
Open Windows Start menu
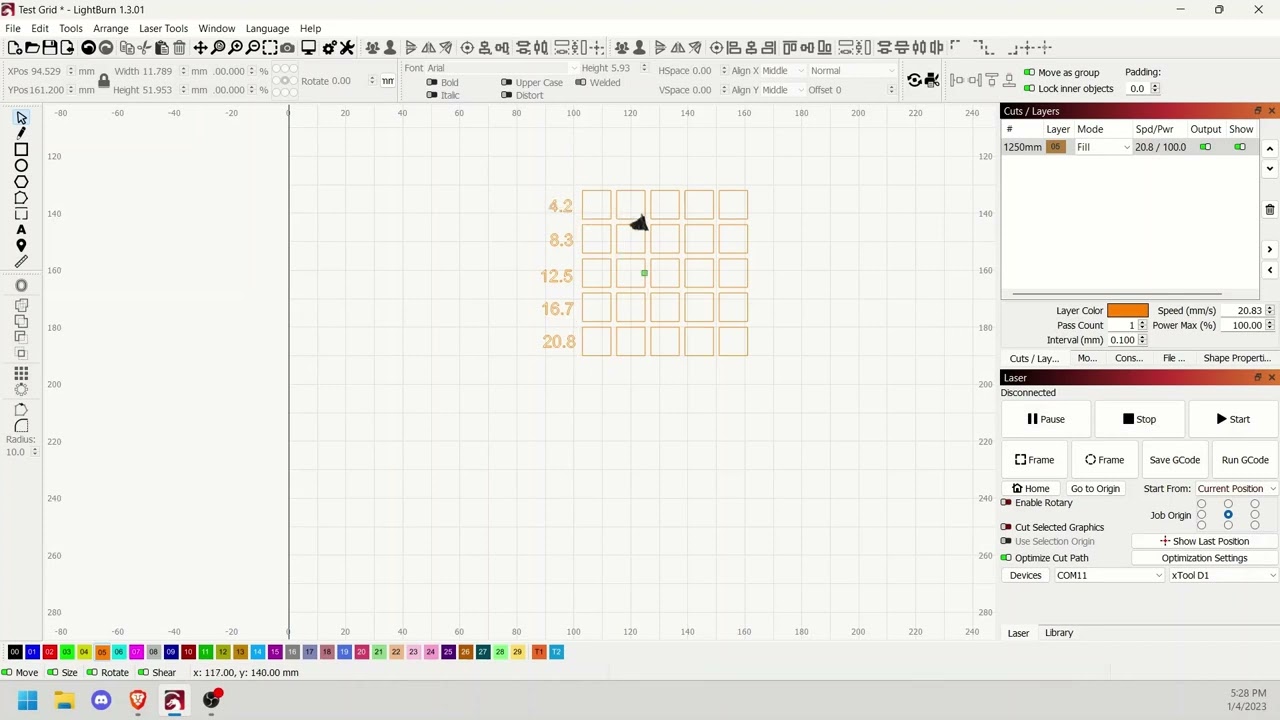tap(27, 700)
